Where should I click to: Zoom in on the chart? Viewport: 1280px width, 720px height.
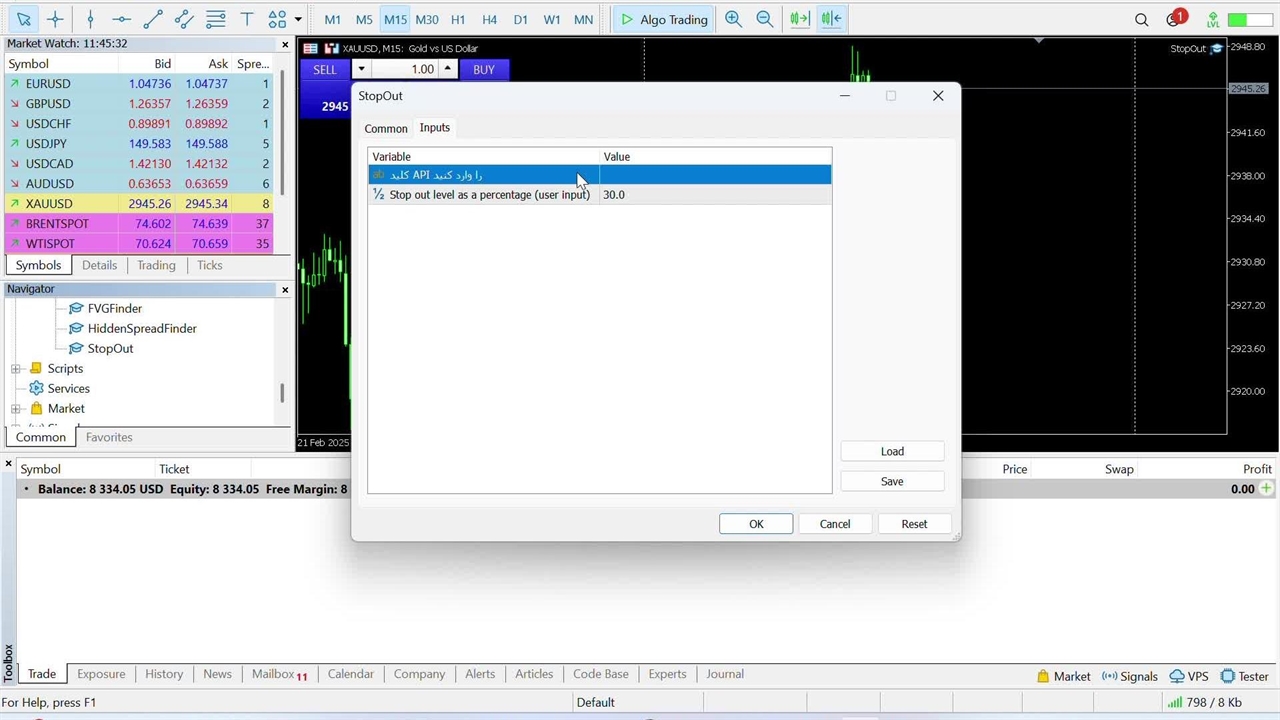tap(733, 19)
